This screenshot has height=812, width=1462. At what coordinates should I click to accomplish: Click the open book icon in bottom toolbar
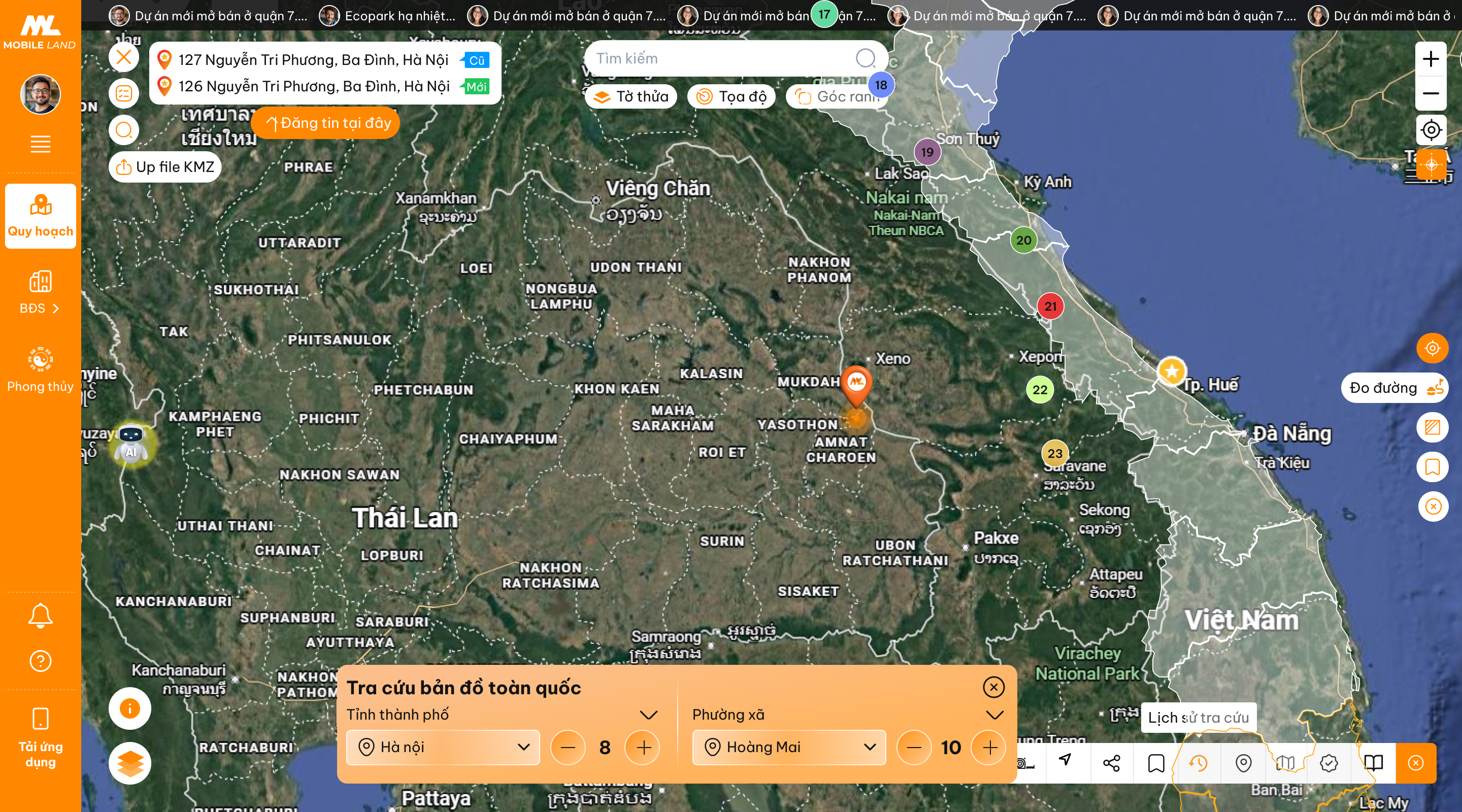click(1374, 763)
